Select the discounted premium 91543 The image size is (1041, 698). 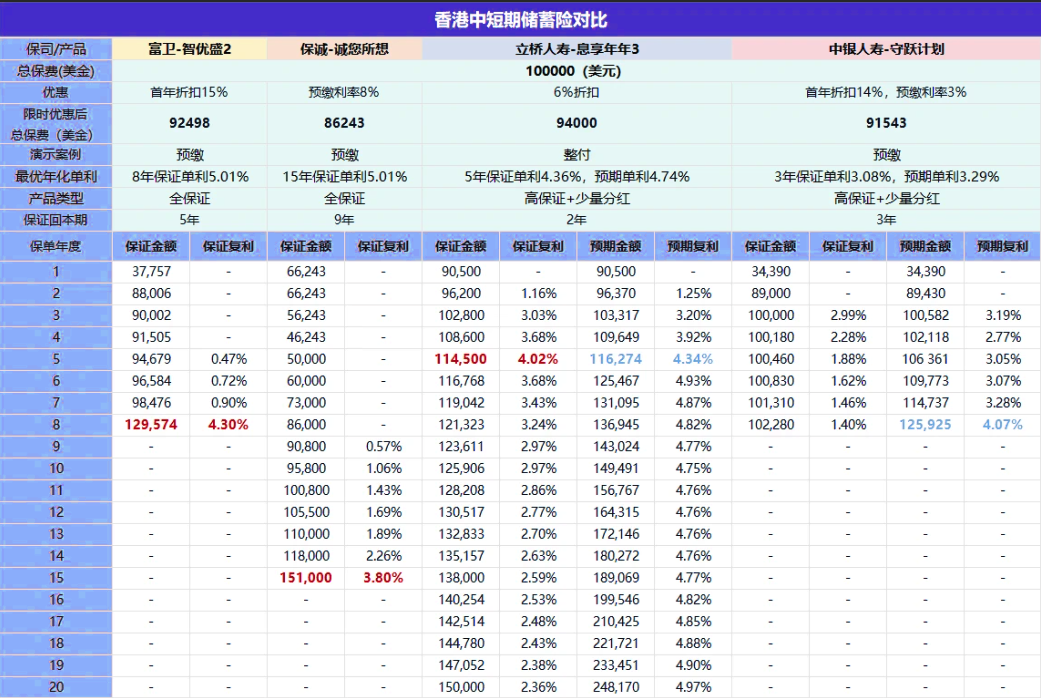click(x=886, y=123)
